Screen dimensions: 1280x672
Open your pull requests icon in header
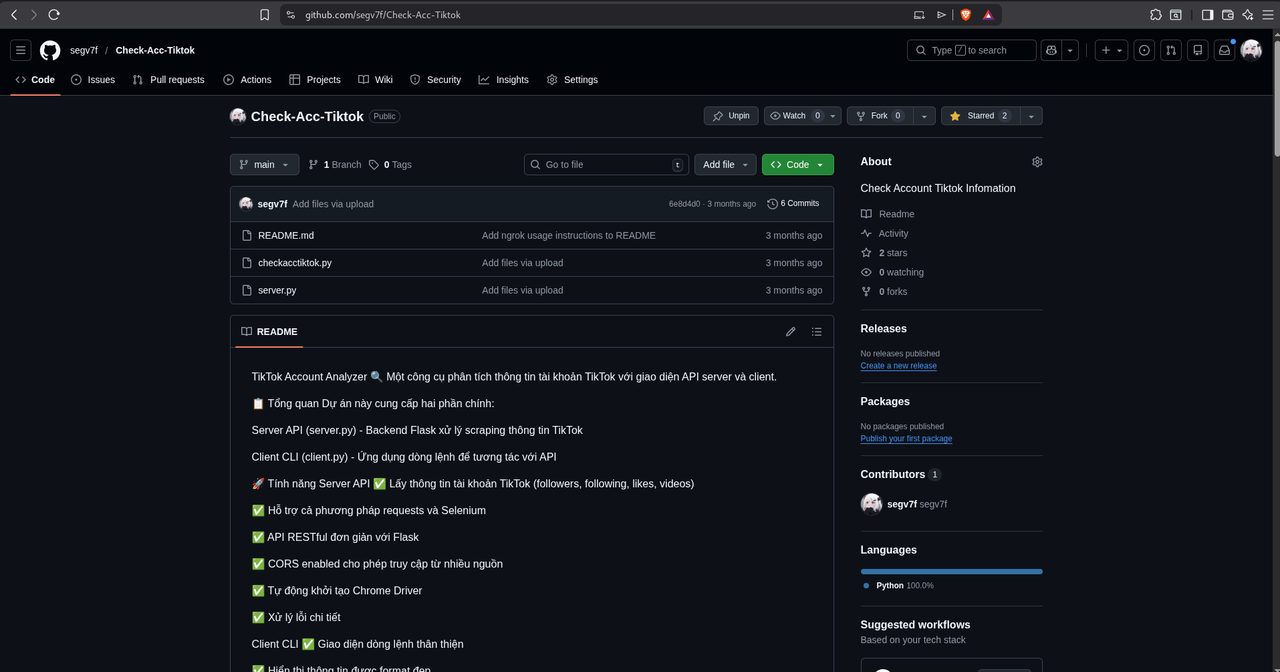point(1171,50)
